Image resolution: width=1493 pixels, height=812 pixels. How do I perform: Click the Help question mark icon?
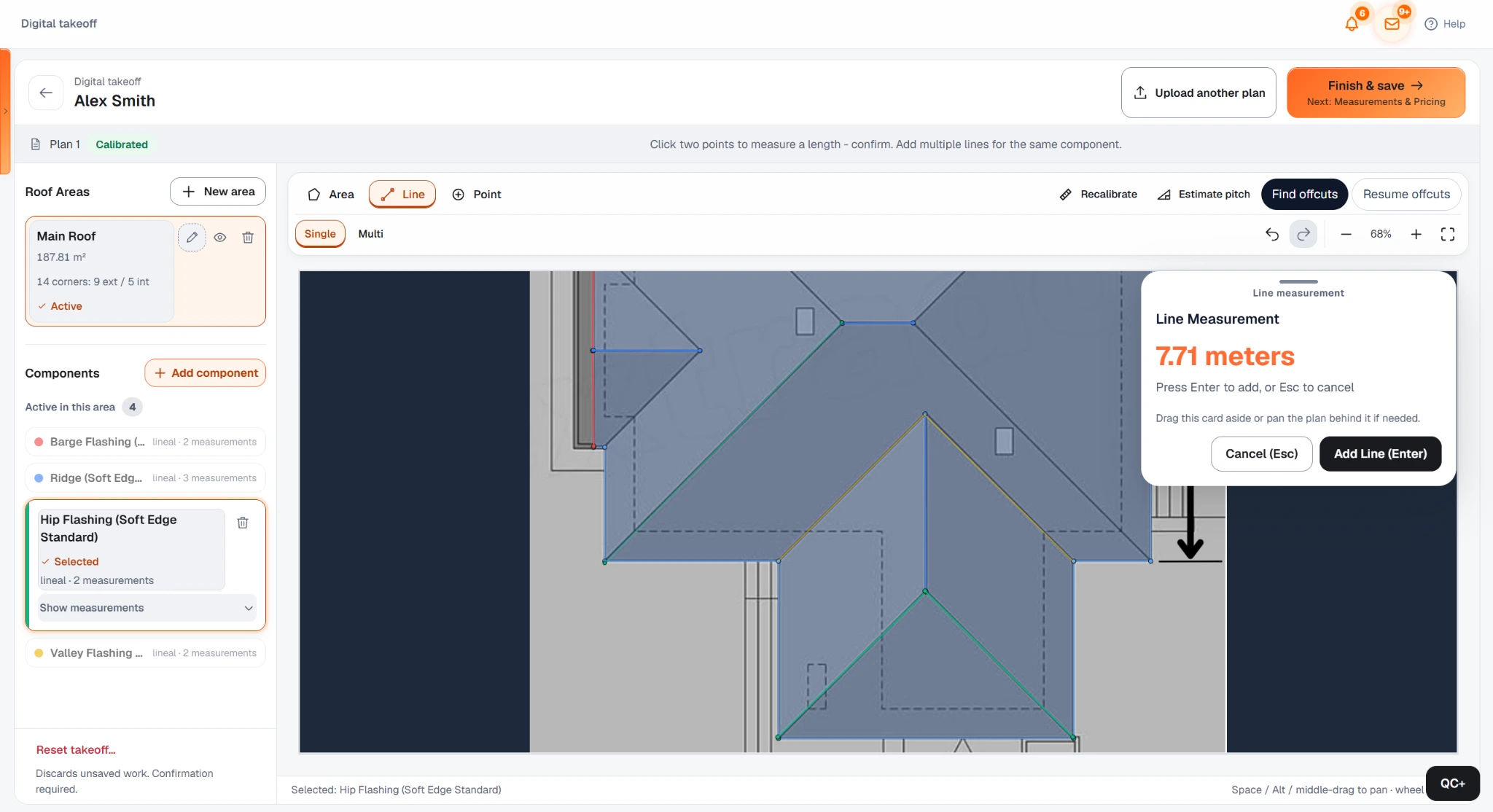point(1430,24)
